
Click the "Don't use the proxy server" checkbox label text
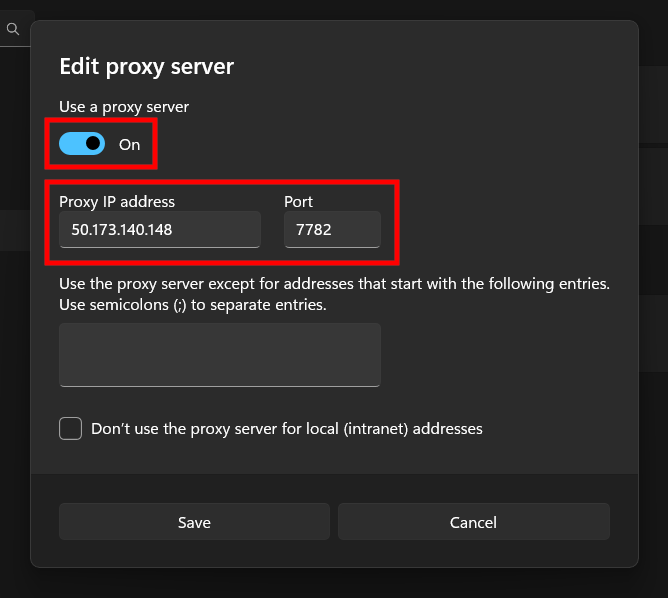coord(286,429)
